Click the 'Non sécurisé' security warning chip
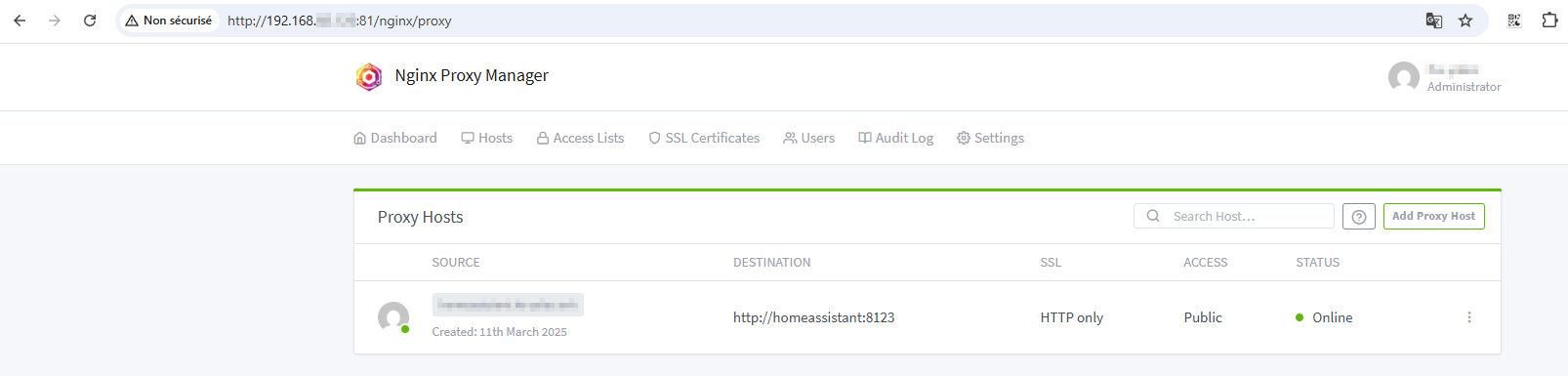1568x376 pixels. coord(168,21)
